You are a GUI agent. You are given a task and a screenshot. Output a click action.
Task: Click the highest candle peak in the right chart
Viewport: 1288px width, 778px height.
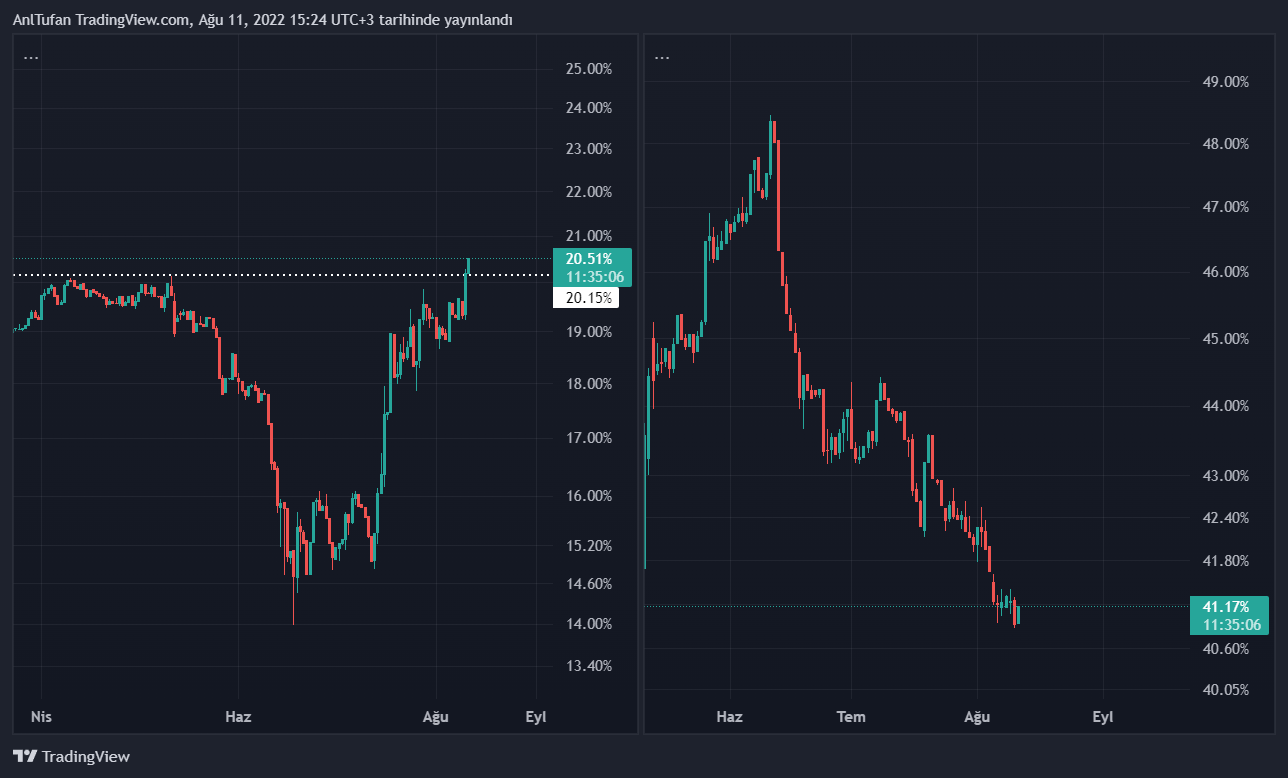point(771,118)
